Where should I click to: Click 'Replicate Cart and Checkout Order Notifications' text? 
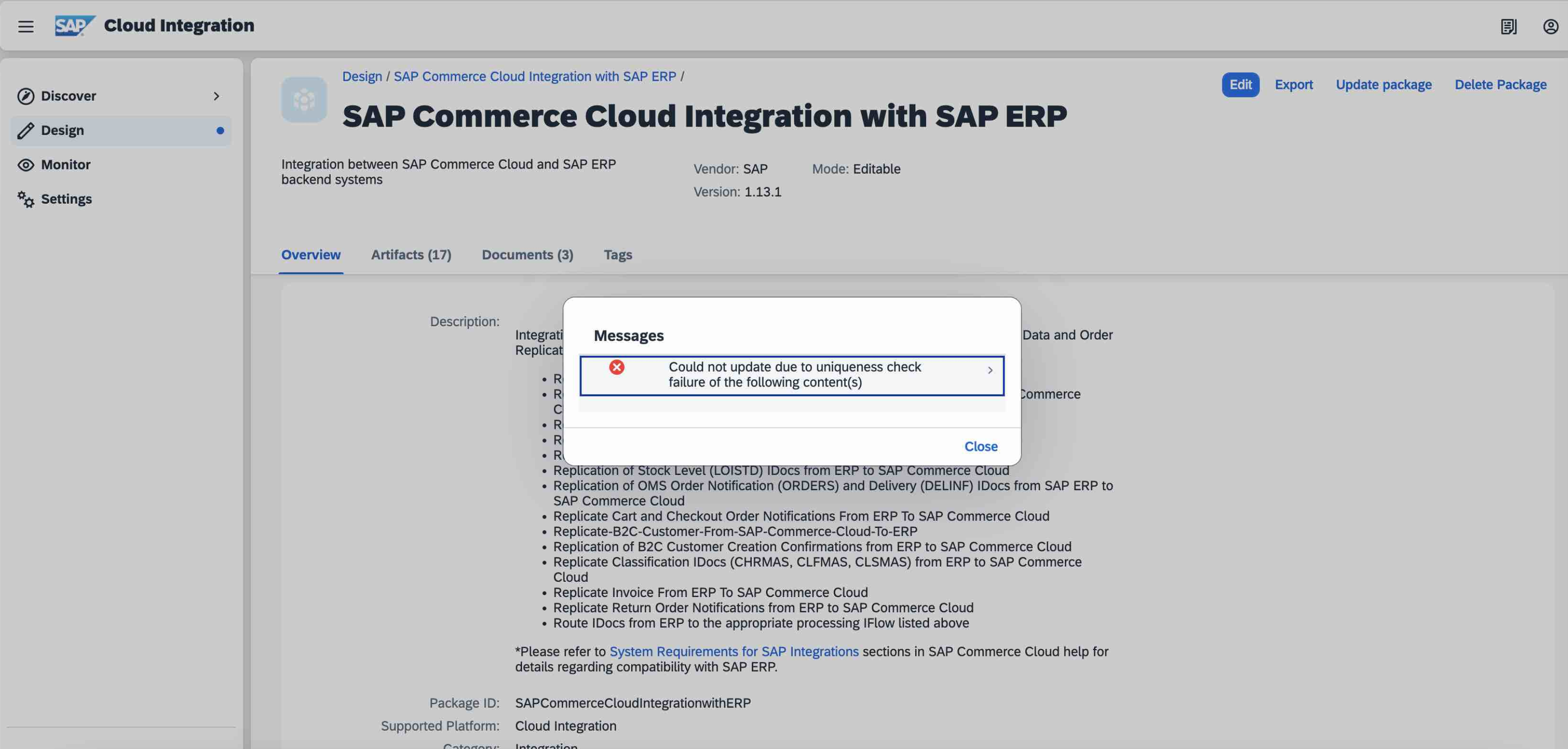(801, 516)
